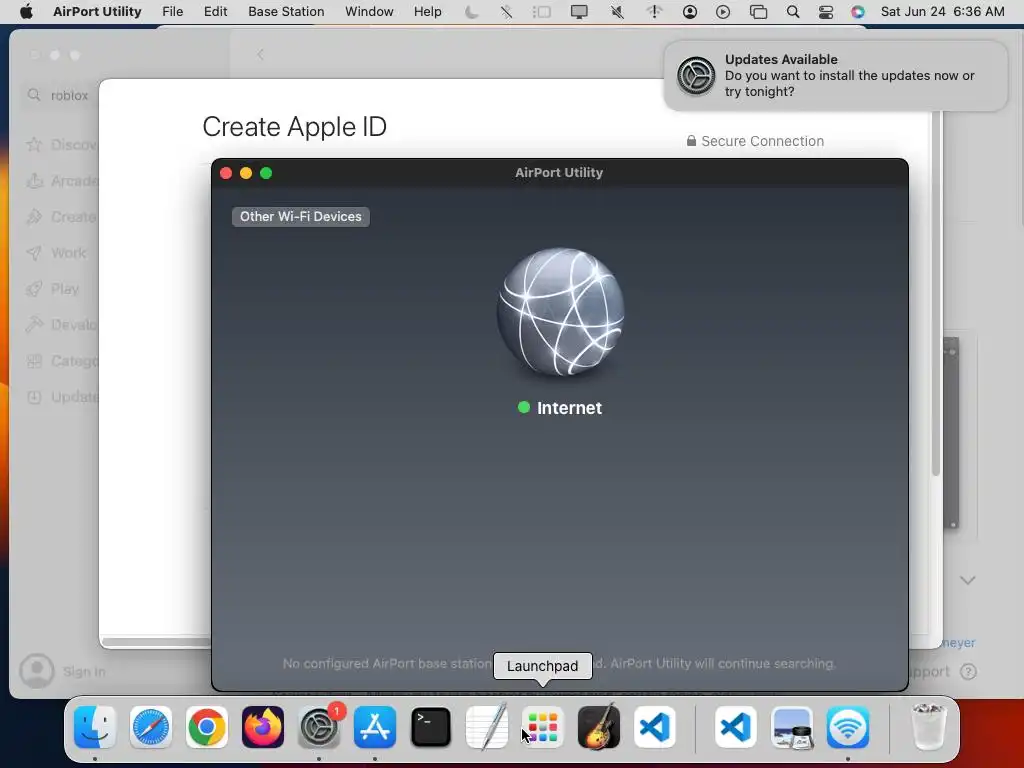Open the Base Station menu

pyautogui.click(x=286, y=12)
